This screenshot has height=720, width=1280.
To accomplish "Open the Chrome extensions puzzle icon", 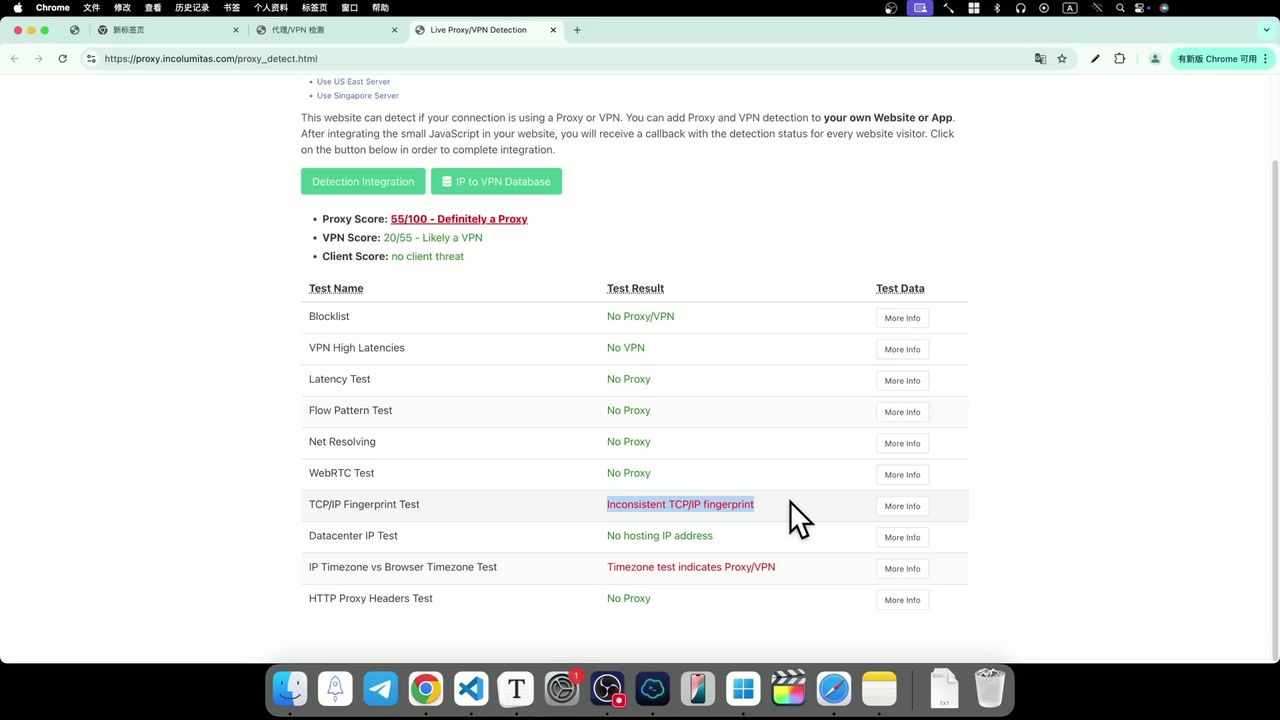I will tap(1119, 59).
